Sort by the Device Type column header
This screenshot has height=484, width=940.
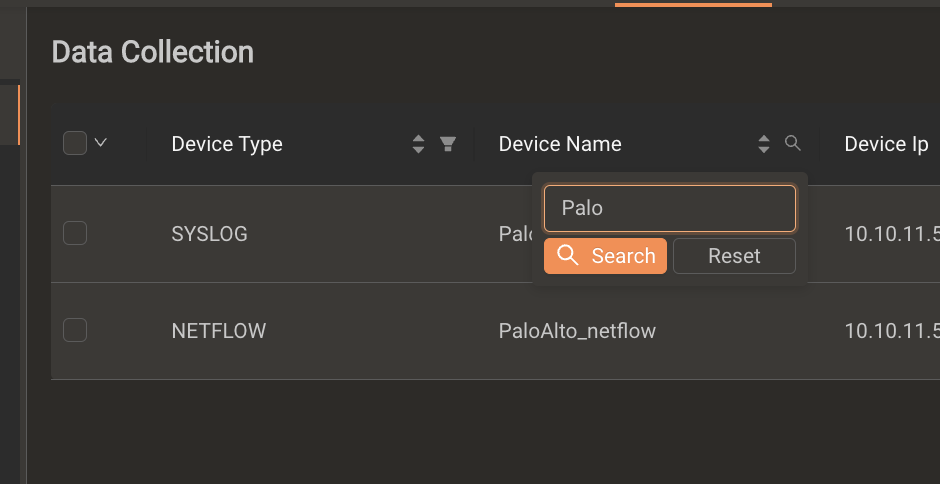tap(227, 144)
